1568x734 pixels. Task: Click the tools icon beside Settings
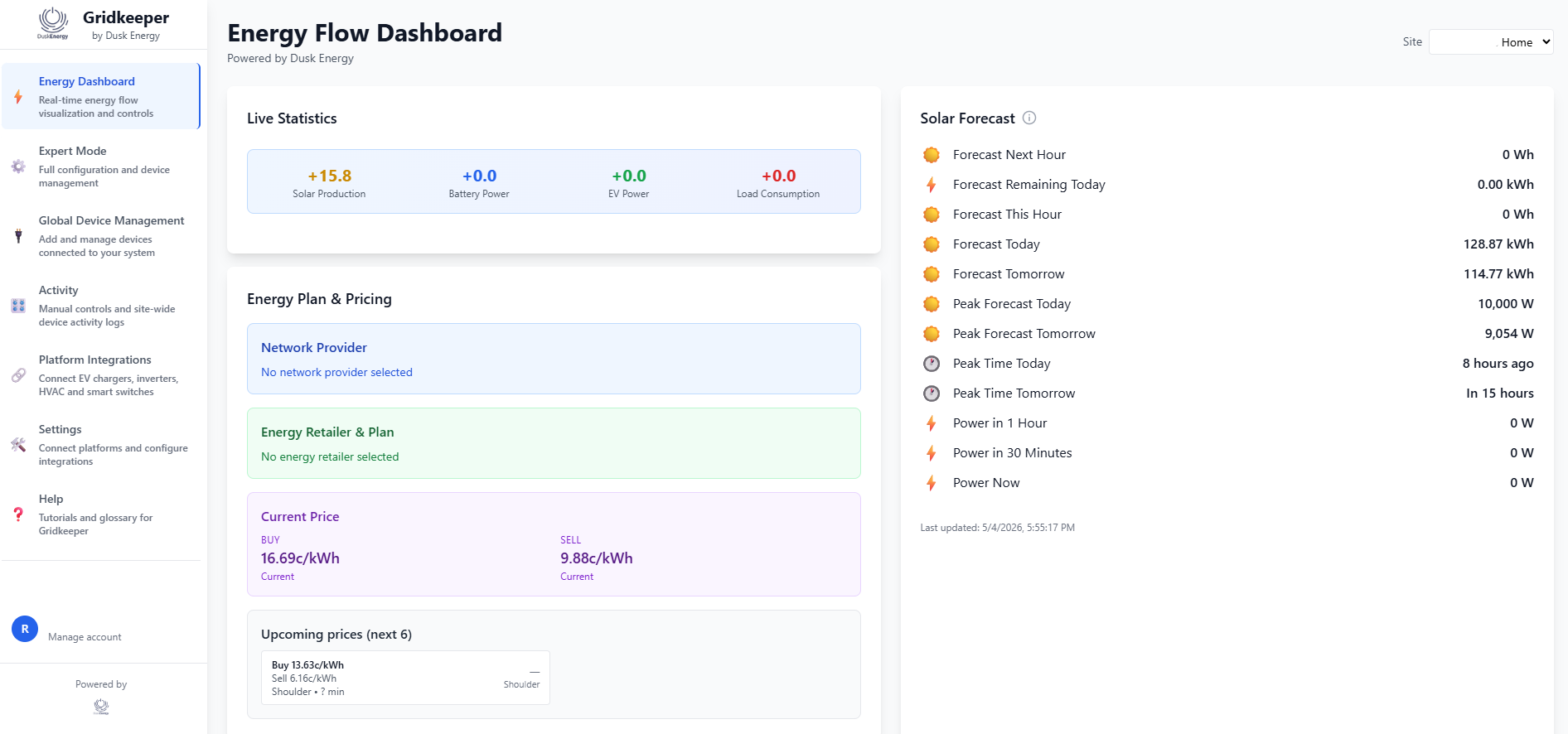18,445
